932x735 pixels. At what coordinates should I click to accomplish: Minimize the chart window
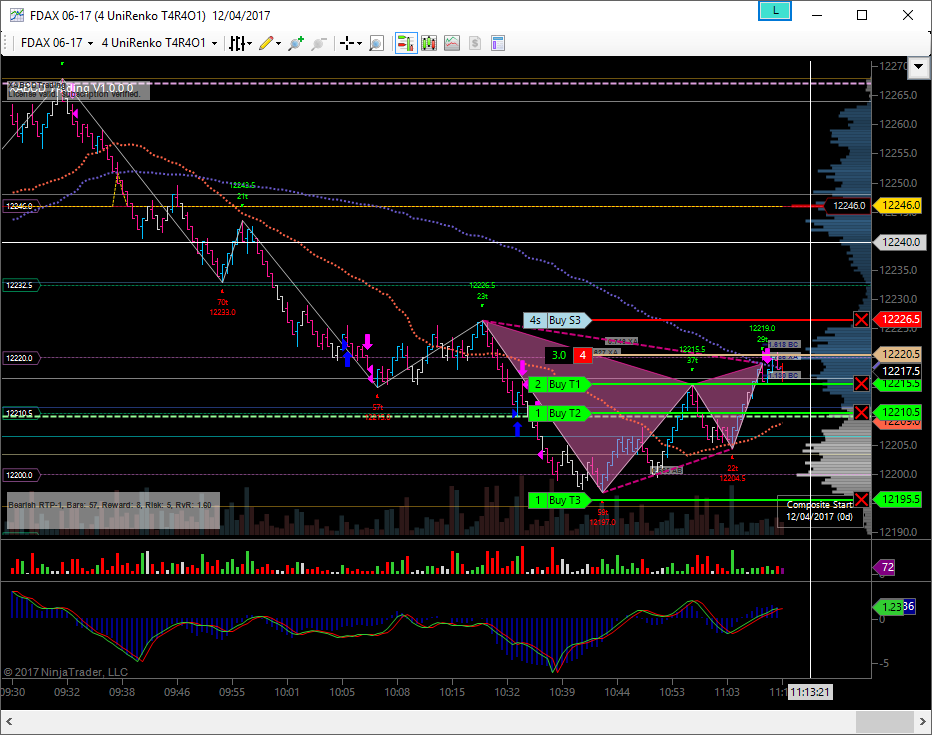click(817, 15)
